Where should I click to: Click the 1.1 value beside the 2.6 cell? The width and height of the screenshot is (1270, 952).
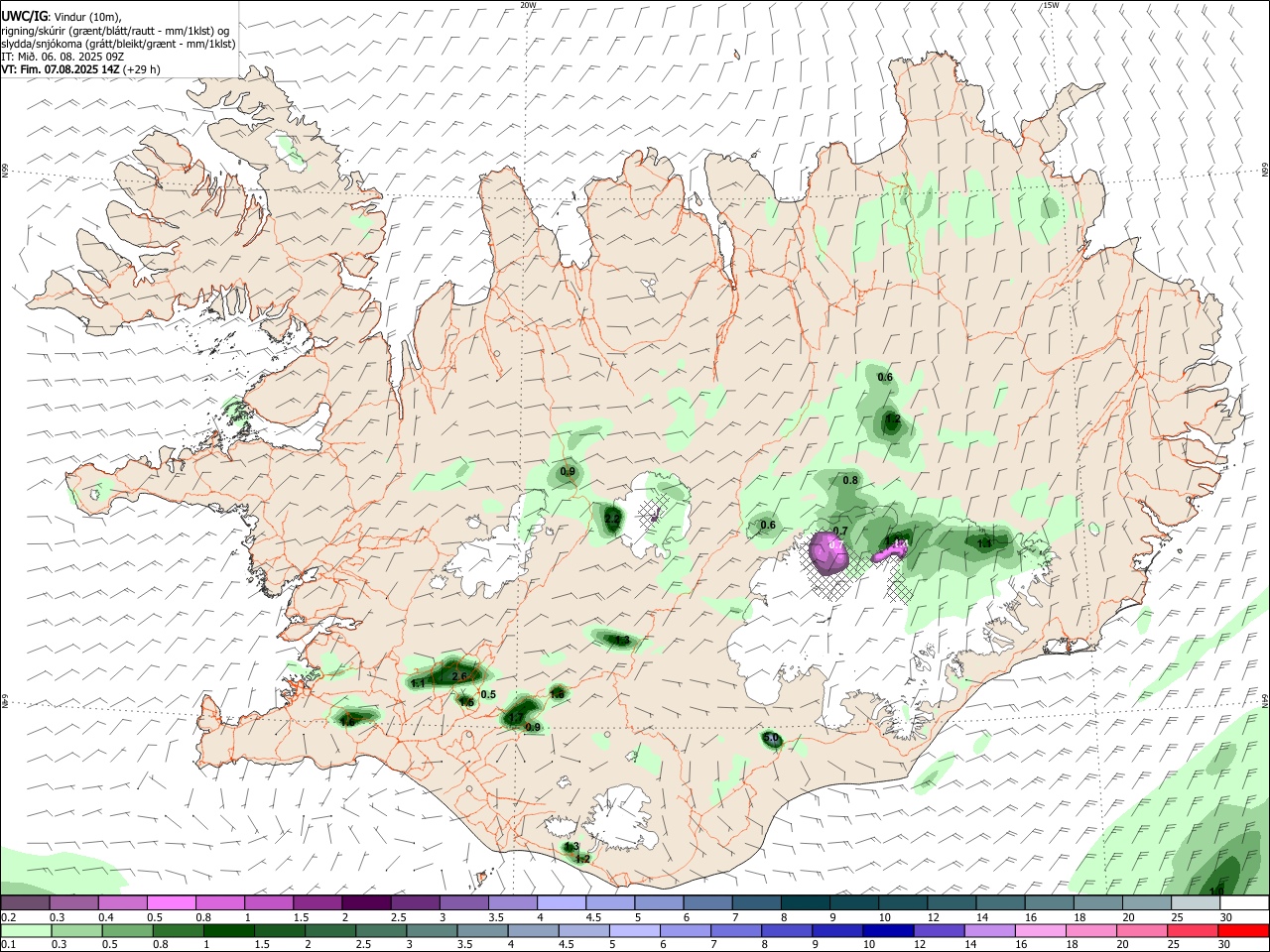[x=418, y=683]
